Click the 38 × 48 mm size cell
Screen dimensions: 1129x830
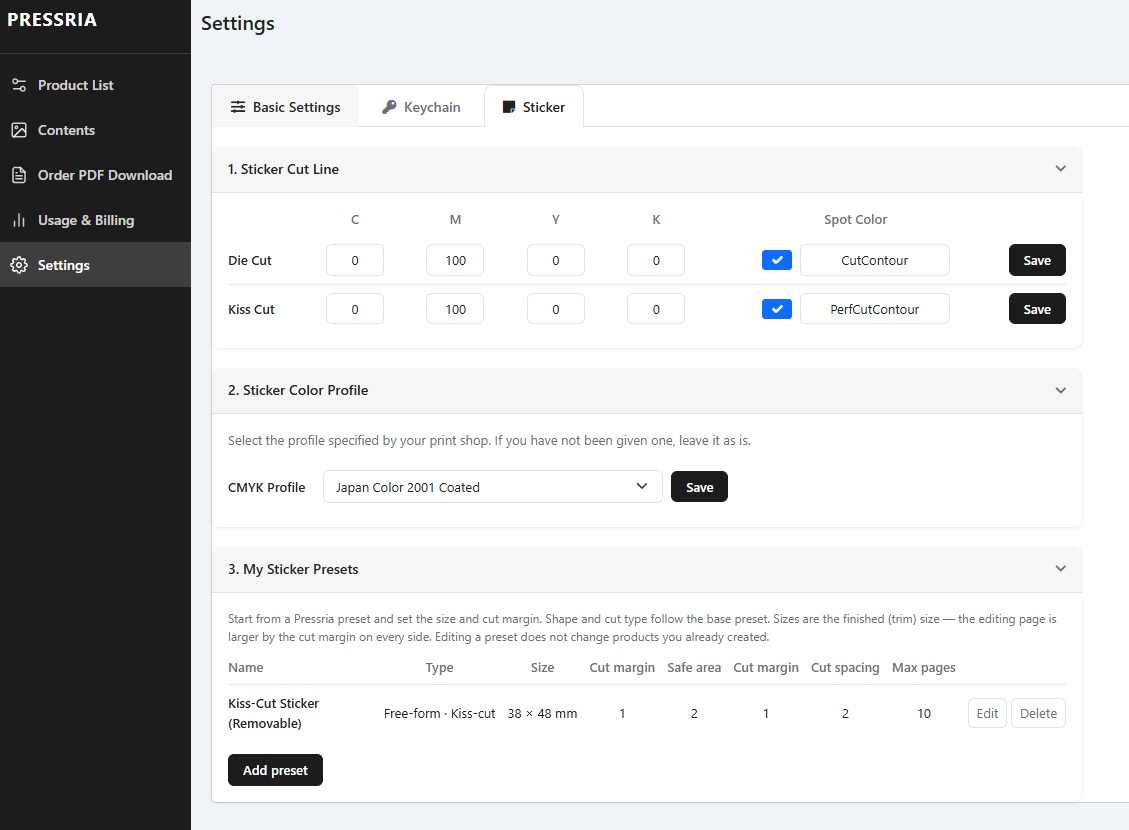(x=542, y=713)
